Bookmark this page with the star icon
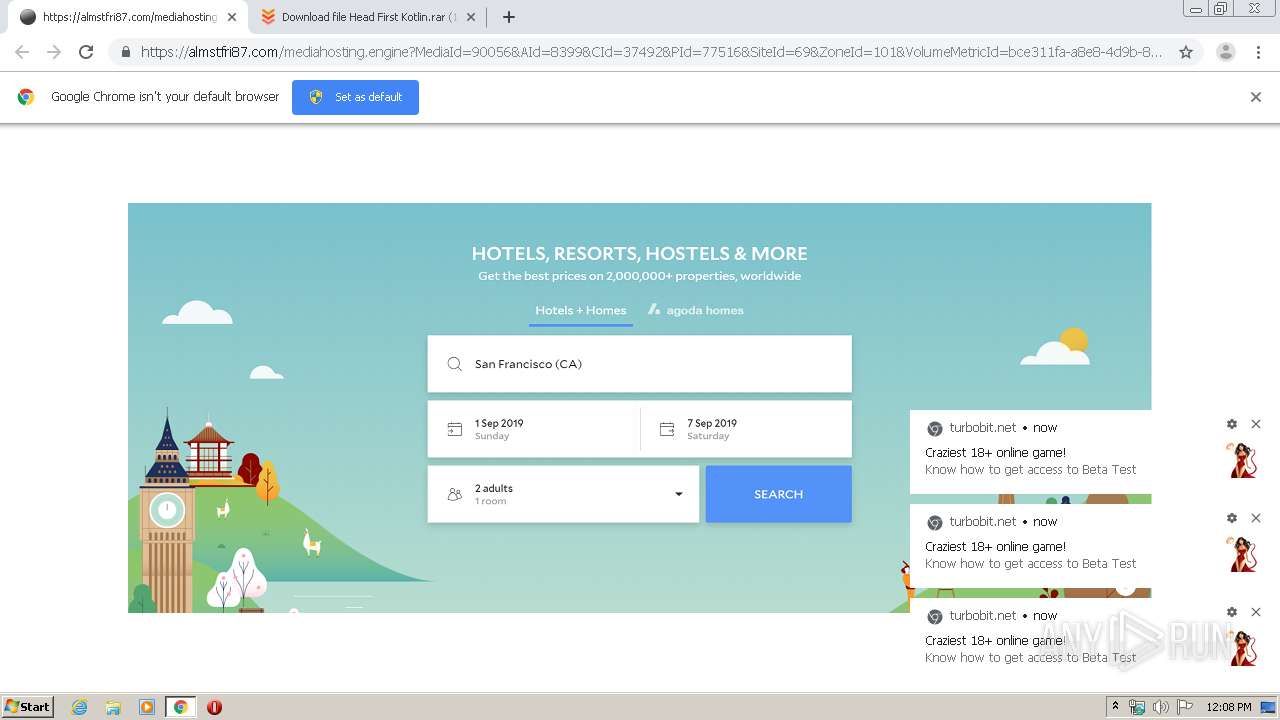1280x720 pixels. pos(1186,52)
